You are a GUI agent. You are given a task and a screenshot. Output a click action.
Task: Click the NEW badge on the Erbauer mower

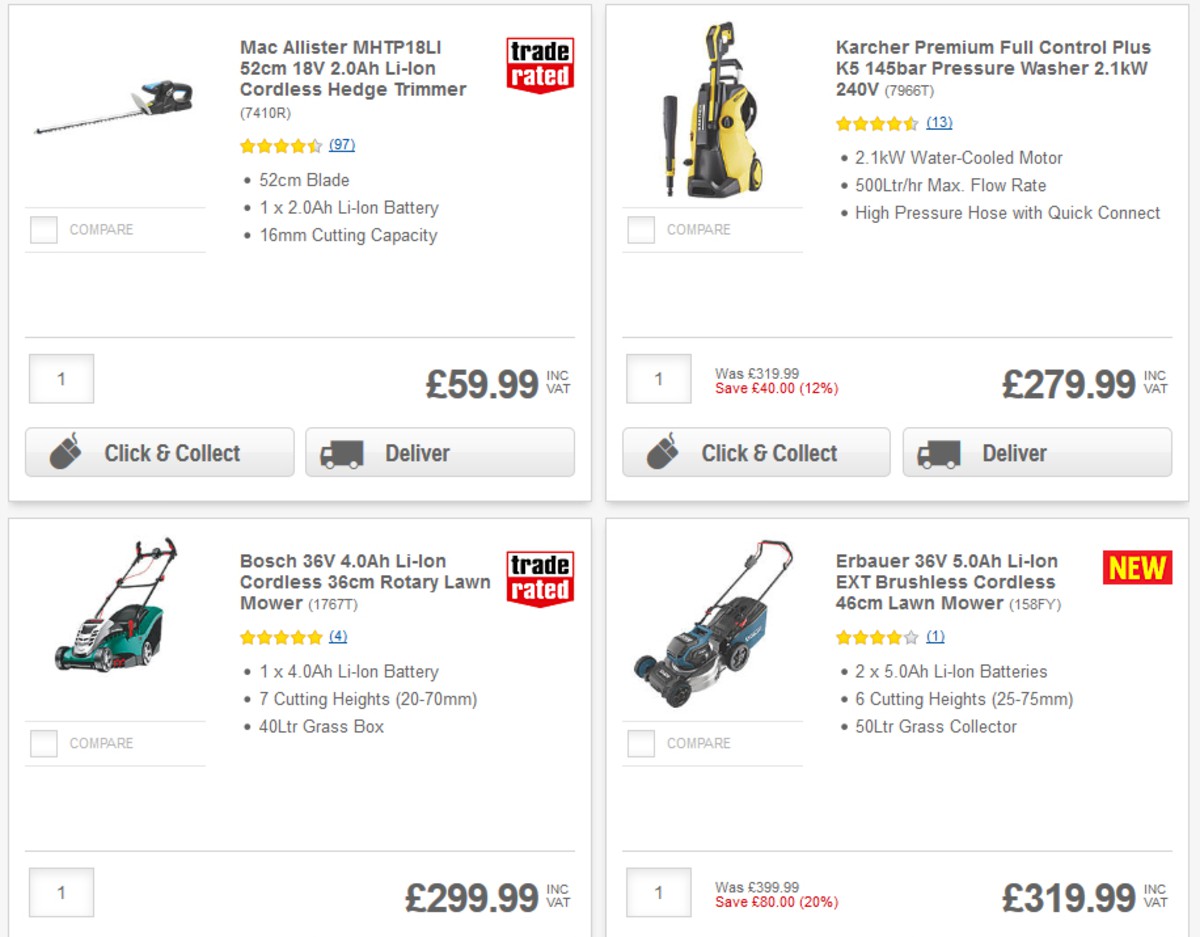click(1136, 567)
